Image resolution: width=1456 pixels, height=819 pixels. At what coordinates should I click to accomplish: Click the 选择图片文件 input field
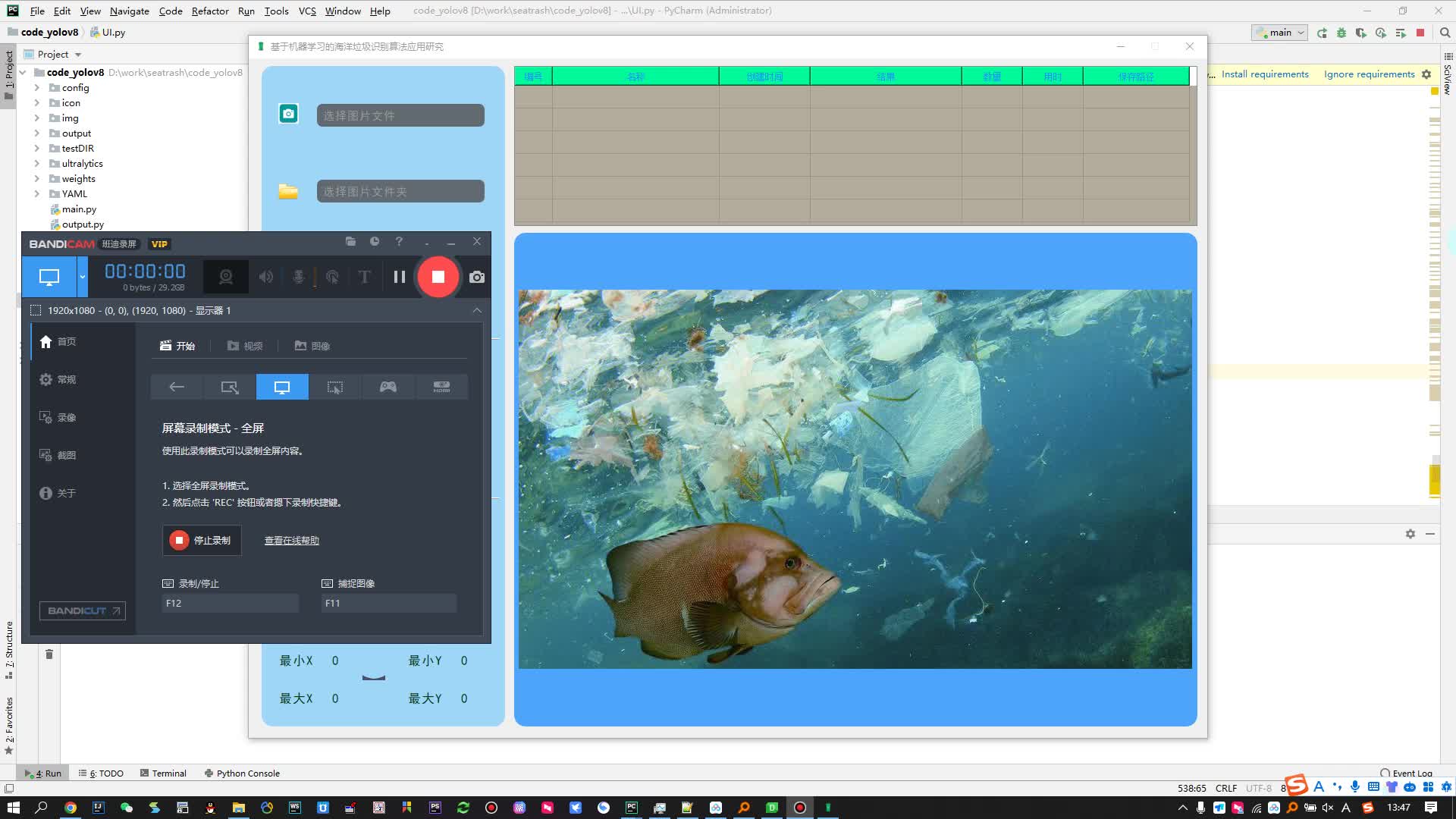point(400,115)
